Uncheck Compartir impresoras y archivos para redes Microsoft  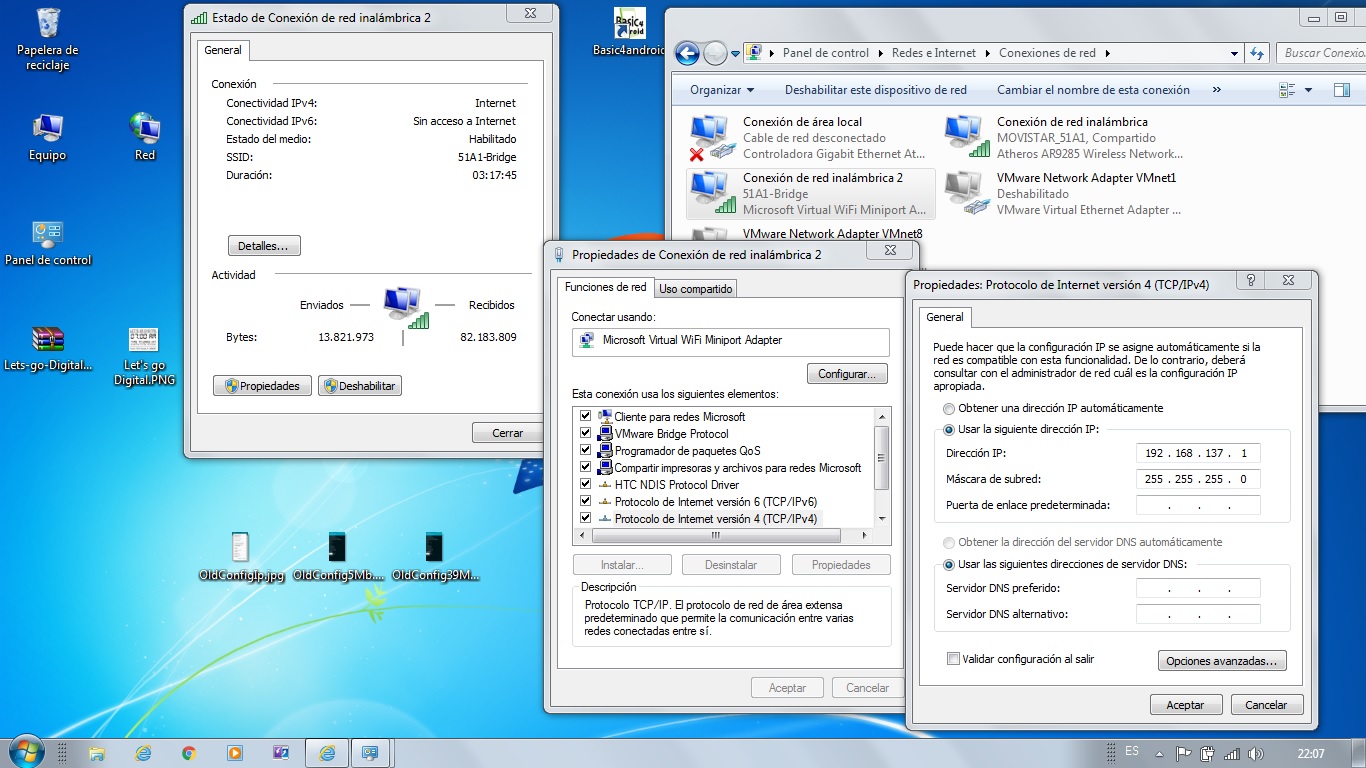click(586, 467)
